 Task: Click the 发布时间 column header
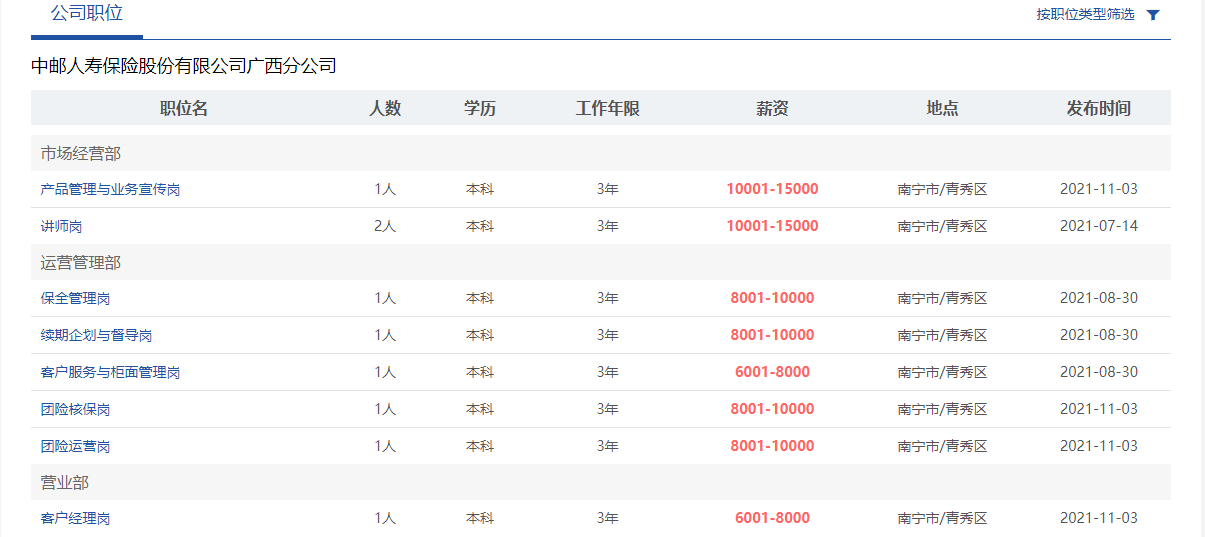coord(1098,108)
